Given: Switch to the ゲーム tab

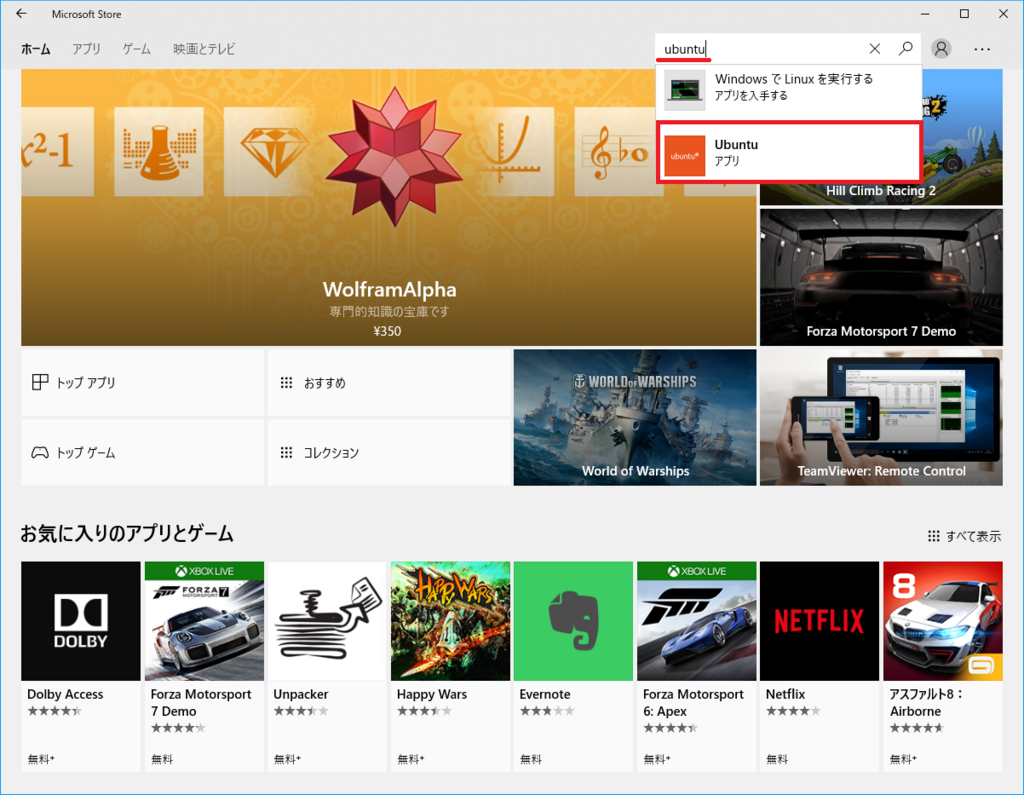Looking at the screenshot, I should (136, 49).
